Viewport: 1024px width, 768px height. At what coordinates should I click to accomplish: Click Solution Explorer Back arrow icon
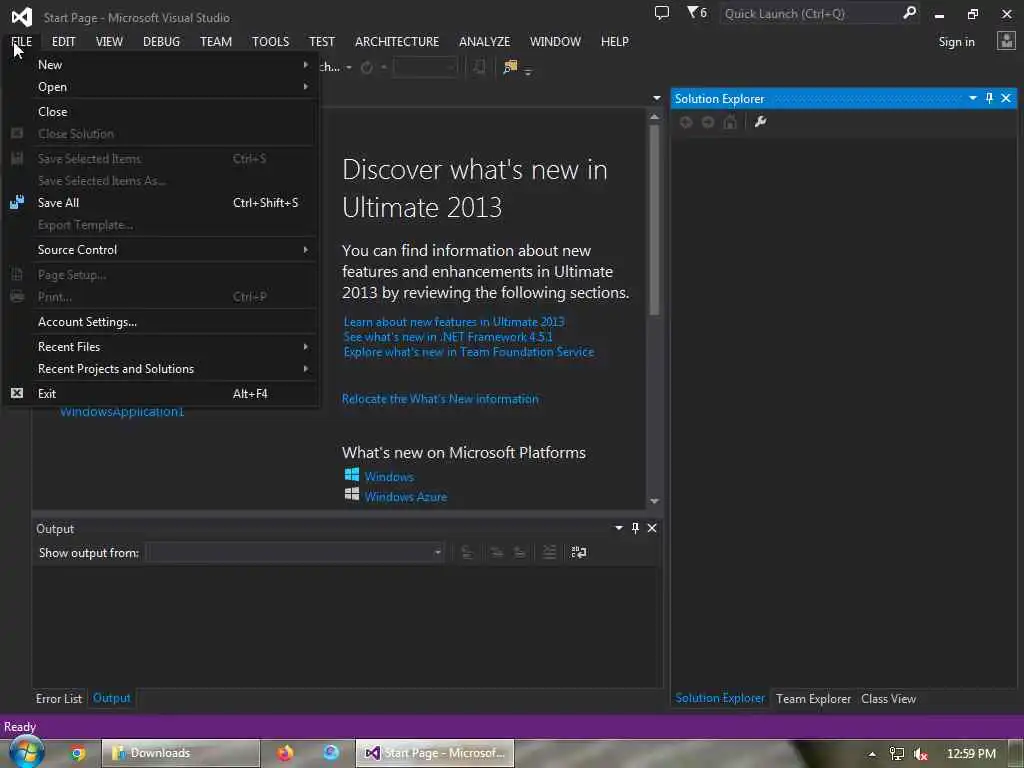(686, 122)
